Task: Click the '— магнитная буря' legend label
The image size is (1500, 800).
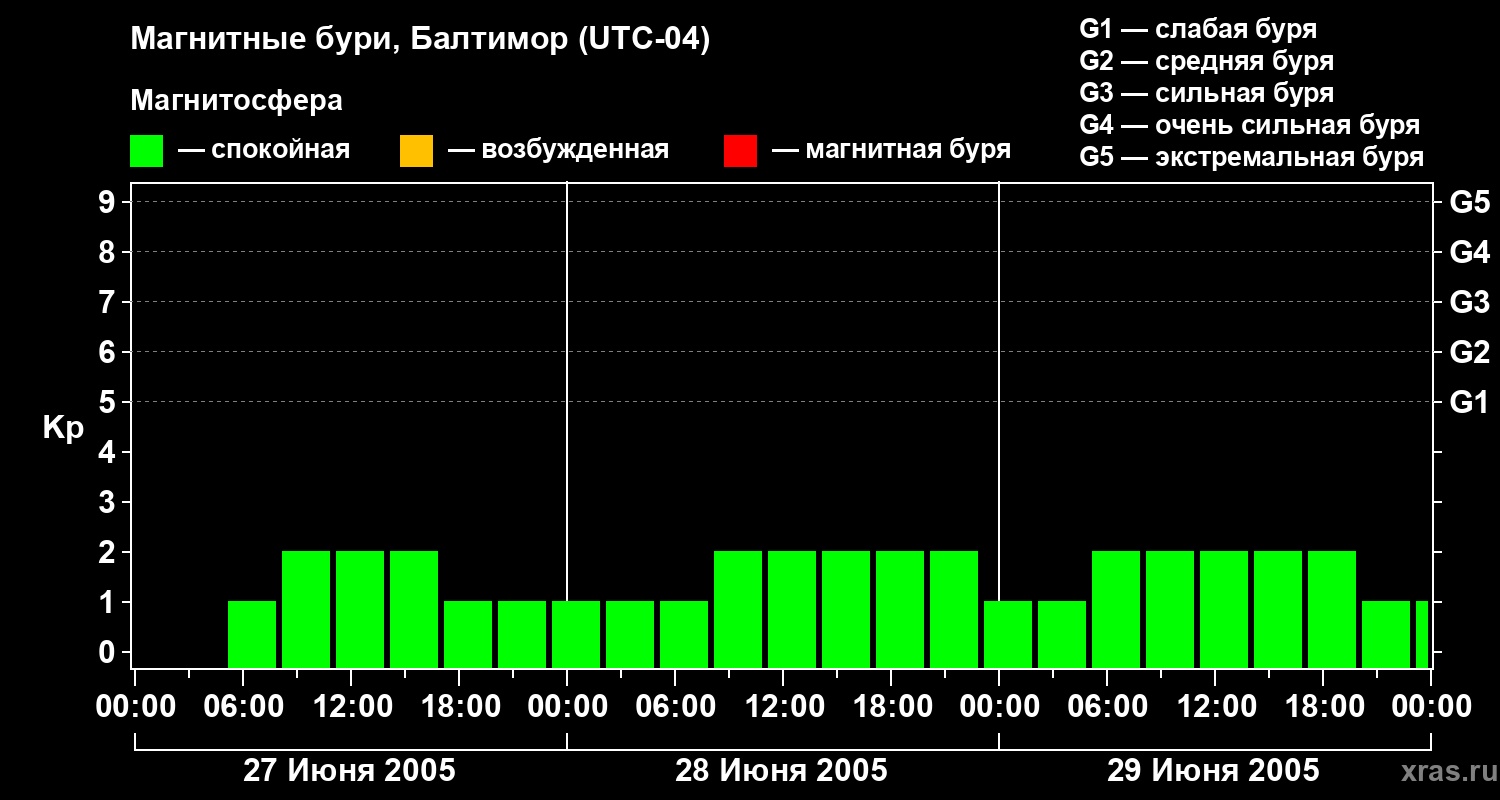Action: (891, 151)
